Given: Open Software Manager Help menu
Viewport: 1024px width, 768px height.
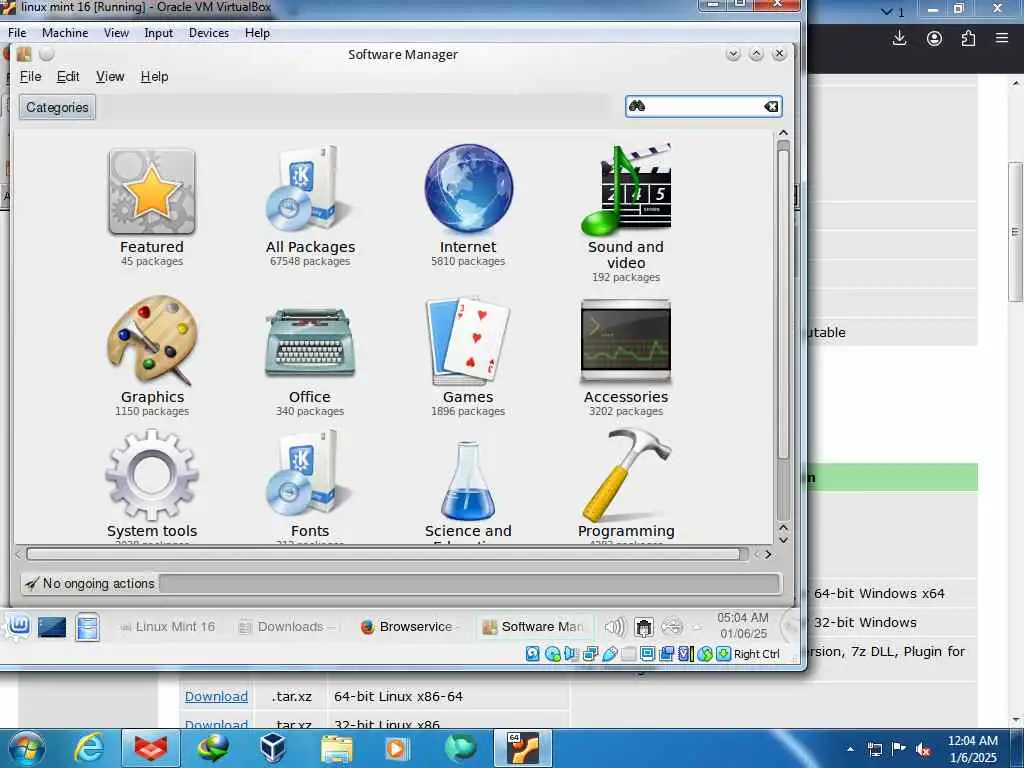Looking at the screenshot, I should coord(154,76).
